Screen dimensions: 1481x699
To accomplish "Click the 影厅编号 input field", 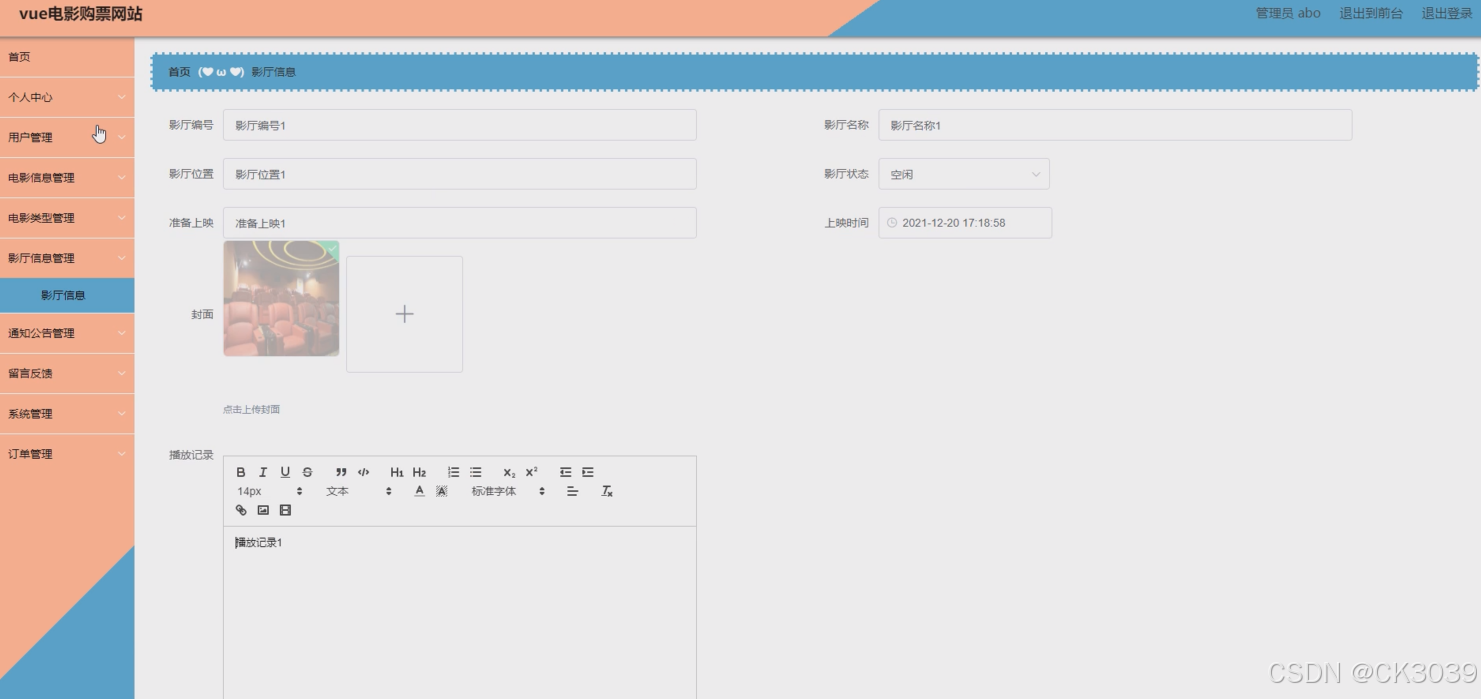I will click(x=460, y=125).
